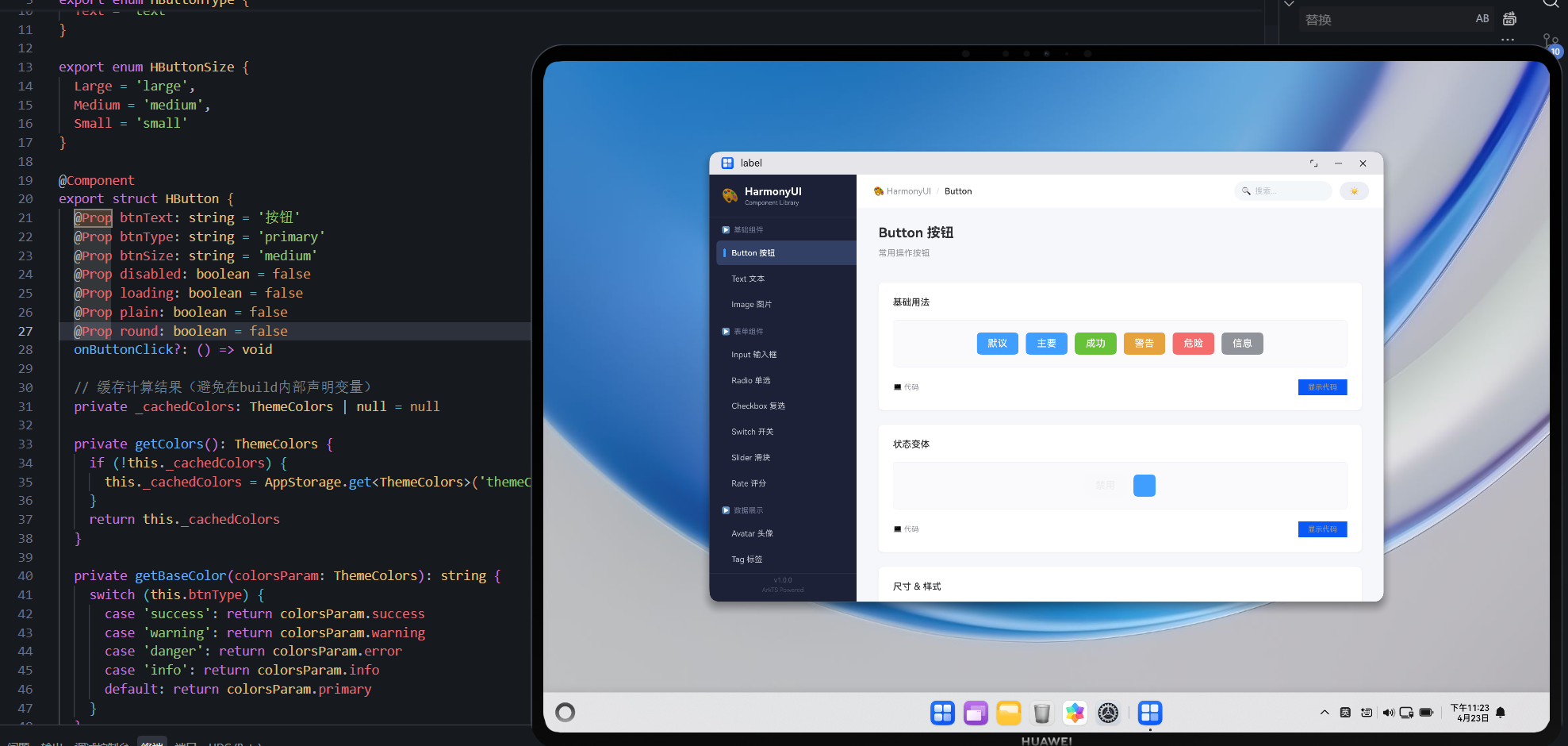Click the gray 信息 button
1568x746 pixels.
click(x=1242, y=344)
